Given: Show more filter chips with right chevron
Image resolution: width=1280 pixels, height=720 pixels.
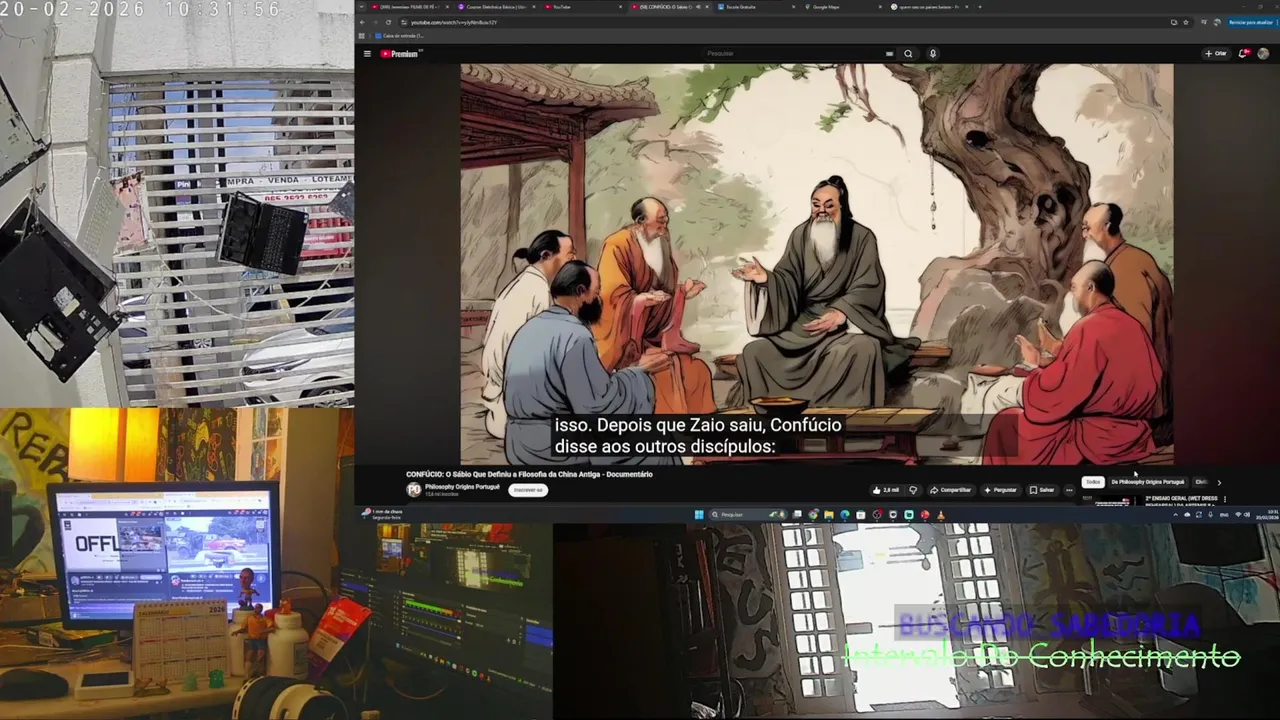Looking at the screenshot, I should pyautogui.click(x=1219, y=482).
